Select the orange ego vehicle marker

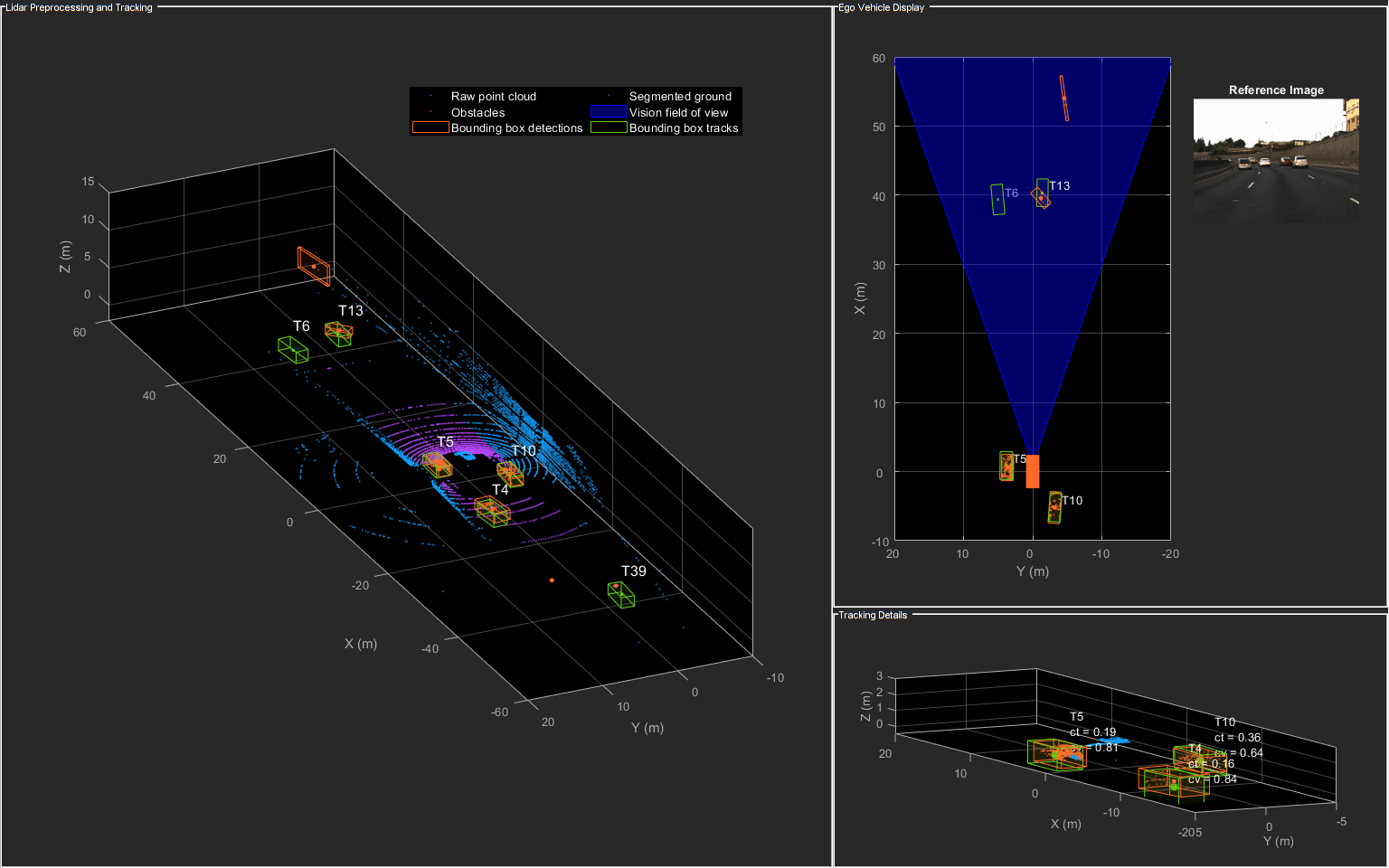pos(1033,471)
